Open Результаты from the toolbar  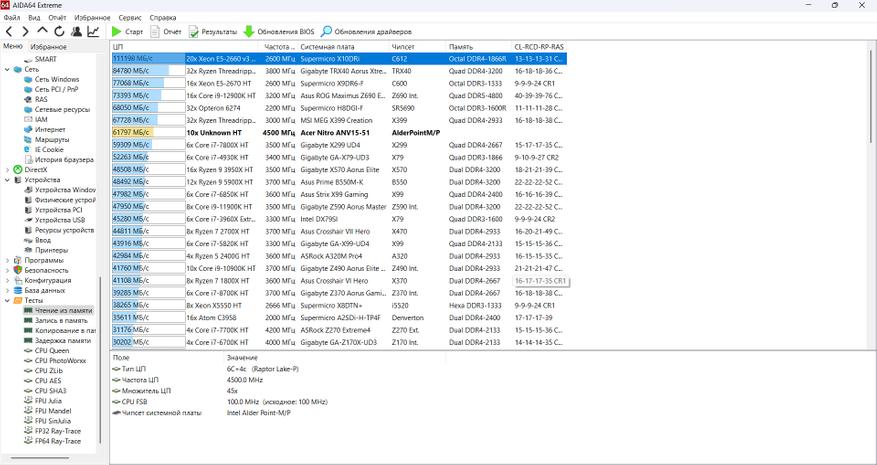pos(213,32)
